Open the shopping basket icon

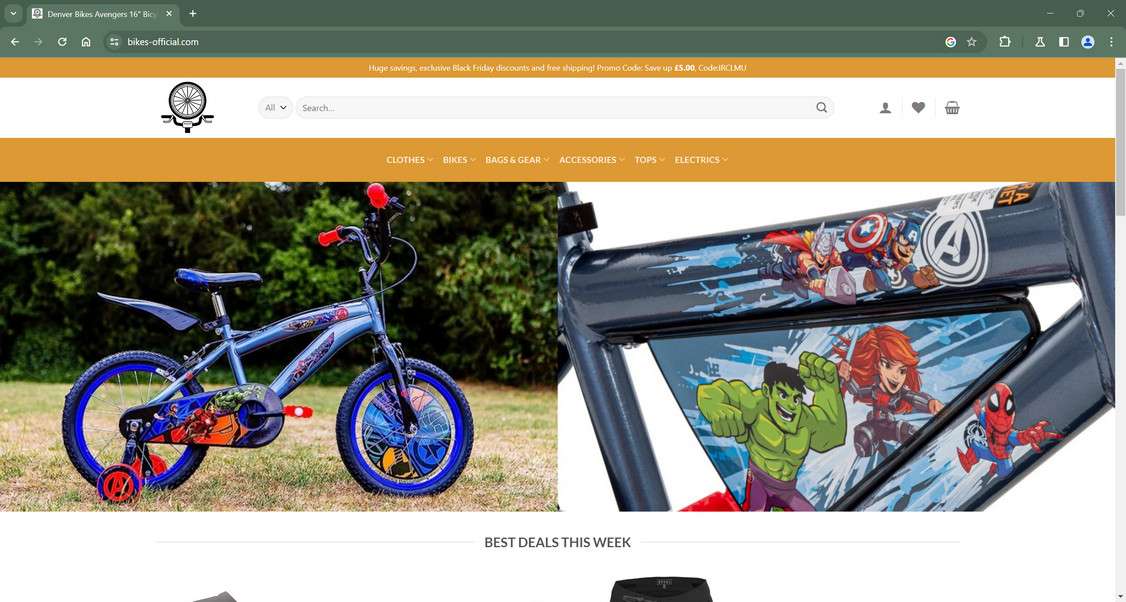[952, 108]
